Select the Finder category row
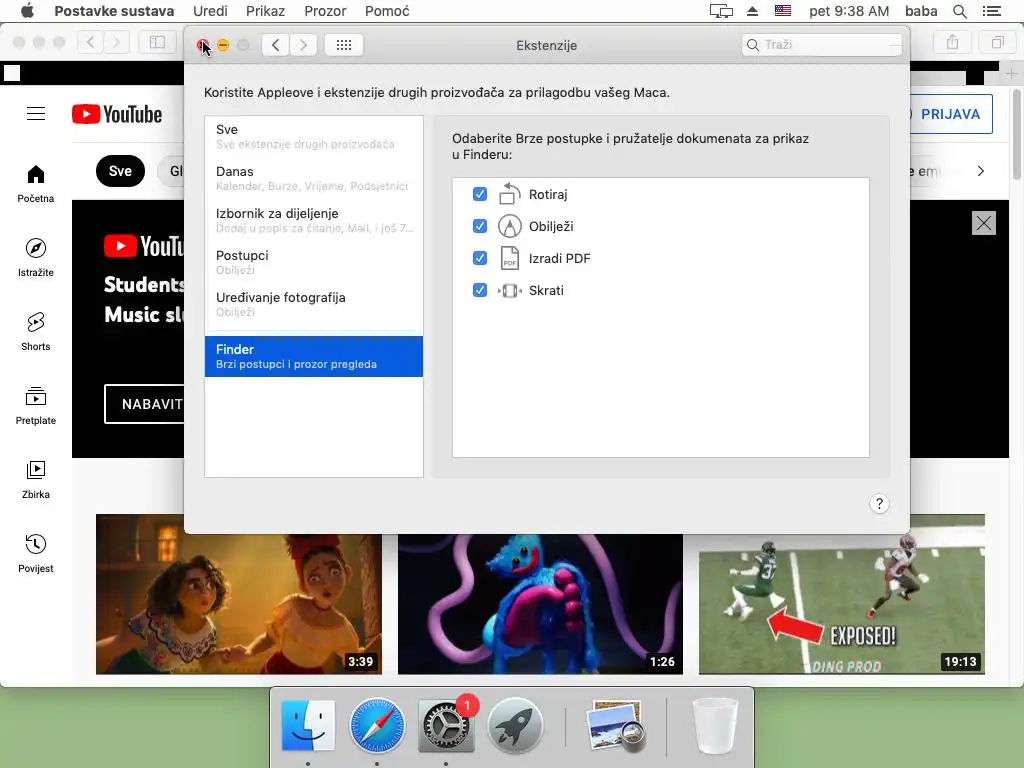The width and height of the screenshot is (1024, 768). (x=313, y=356)
